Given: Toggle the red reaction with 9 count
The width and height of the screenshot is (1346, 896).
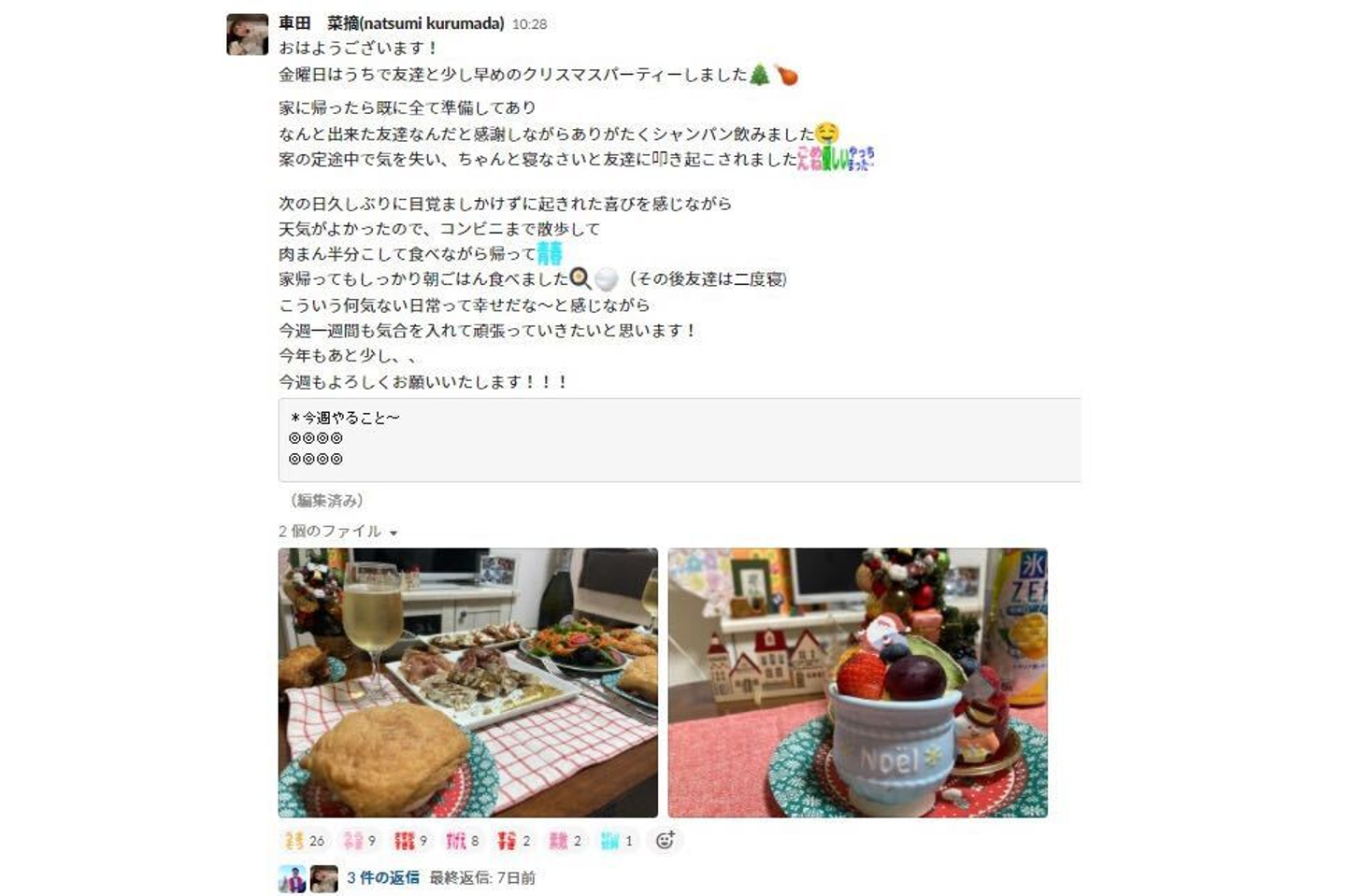Looking at the screenshot, I should pos(410,841).
